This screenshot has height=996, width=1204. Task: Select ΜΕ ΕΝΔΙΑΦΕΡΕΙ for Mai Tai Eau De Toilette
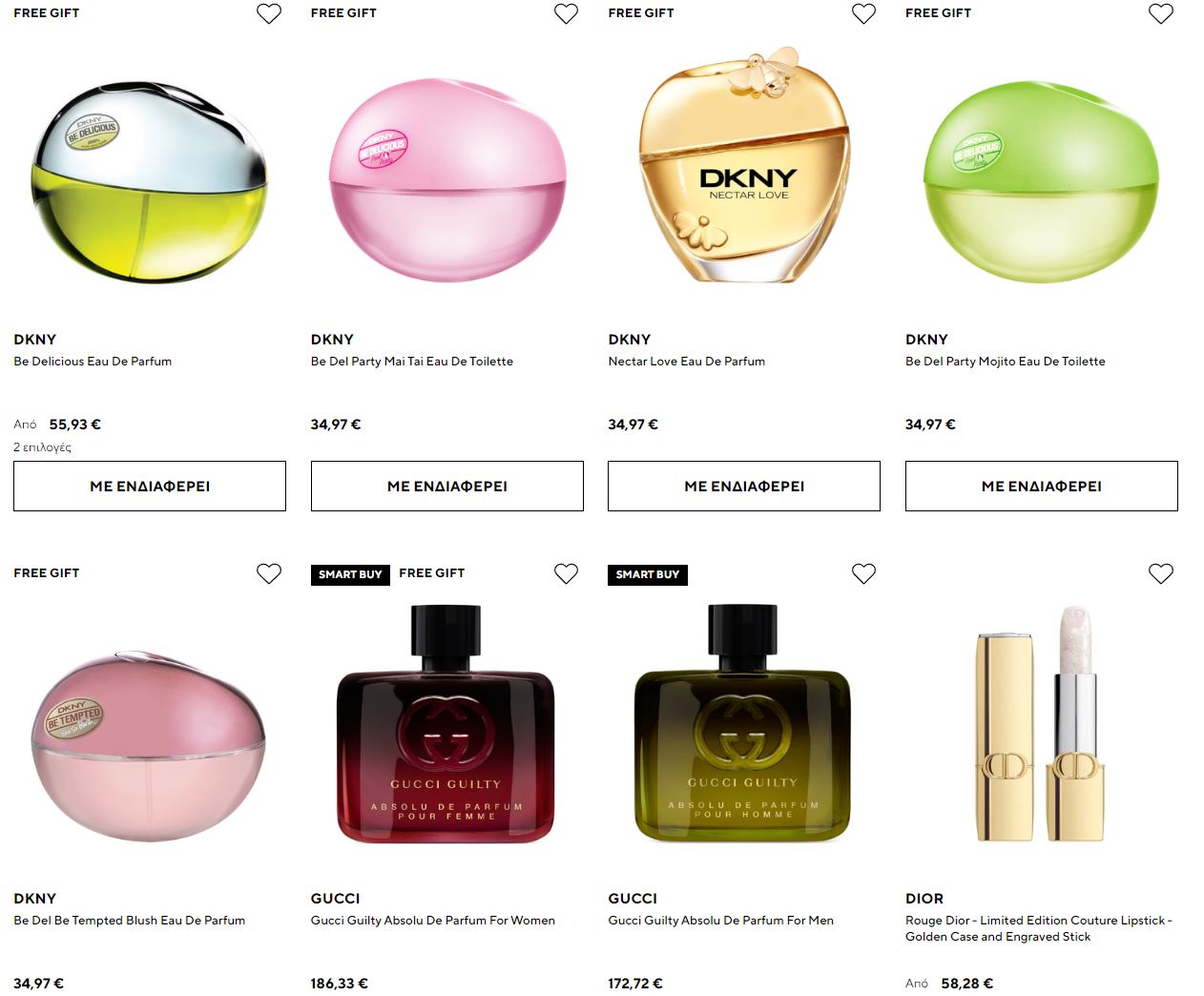[x=447, y=486]
